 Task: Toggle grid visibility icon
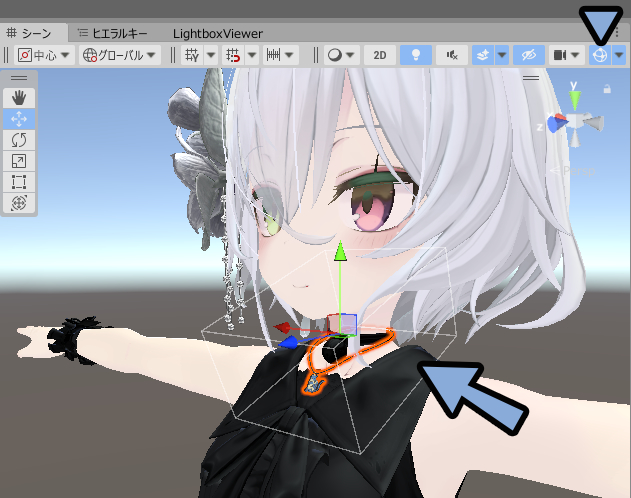click(x=192, y=55)
